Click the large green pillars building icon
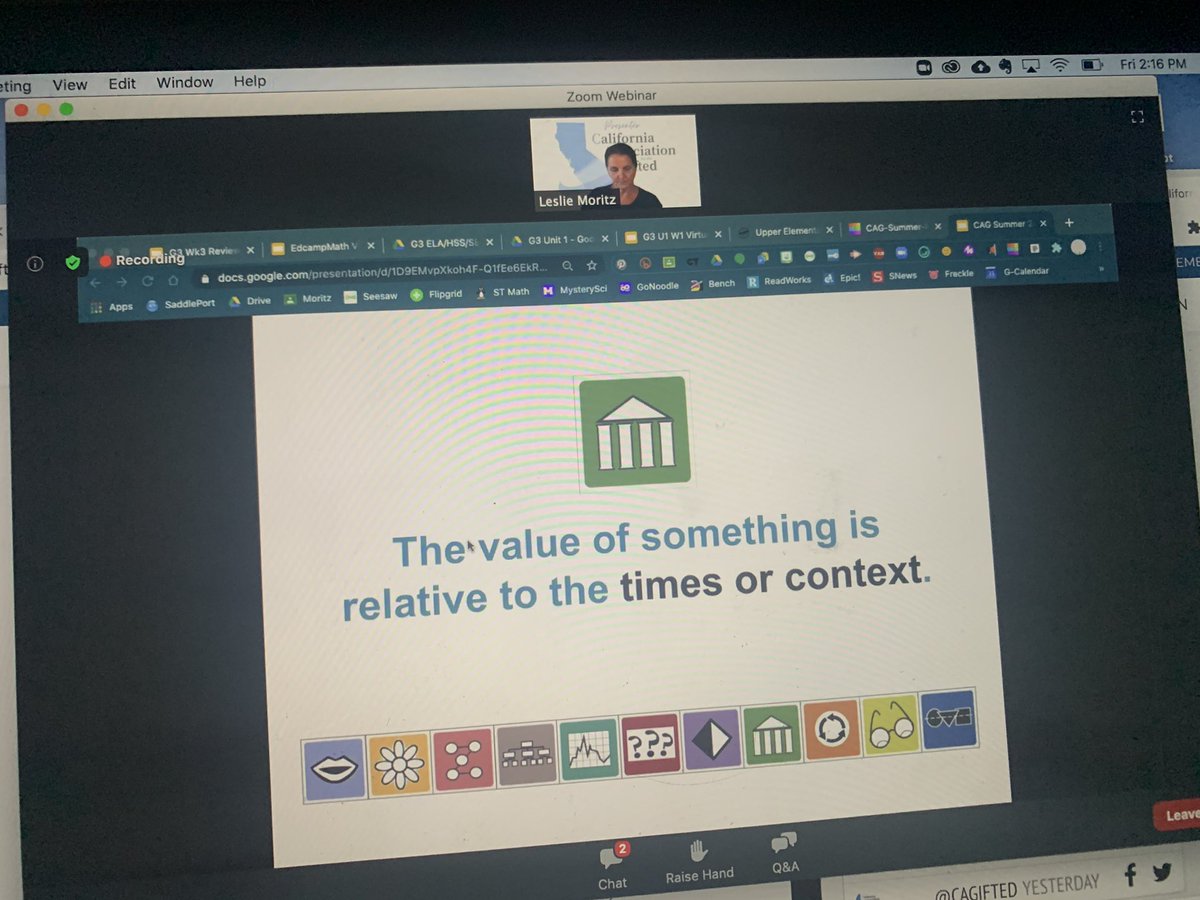This screenshot has width=1200, height=900. click(x=635, y=431)
